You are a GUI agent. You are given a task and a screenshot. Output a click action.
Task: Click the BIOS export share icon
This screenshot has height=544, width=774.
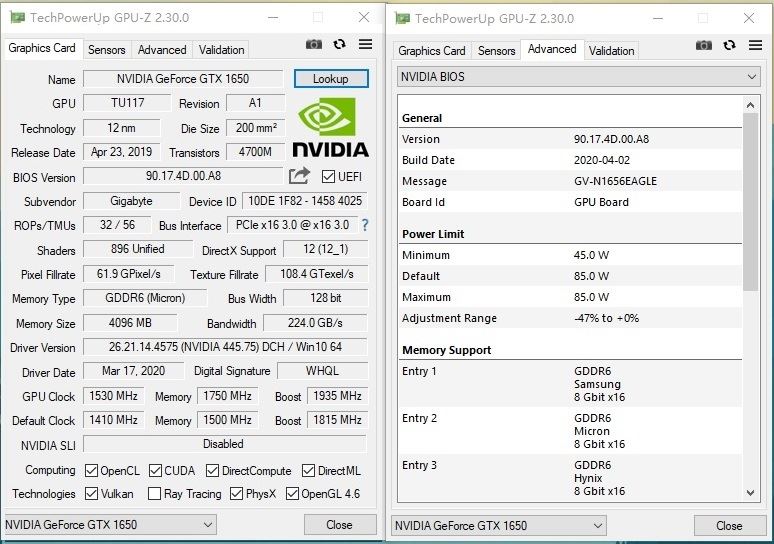[x=299, y=176]
